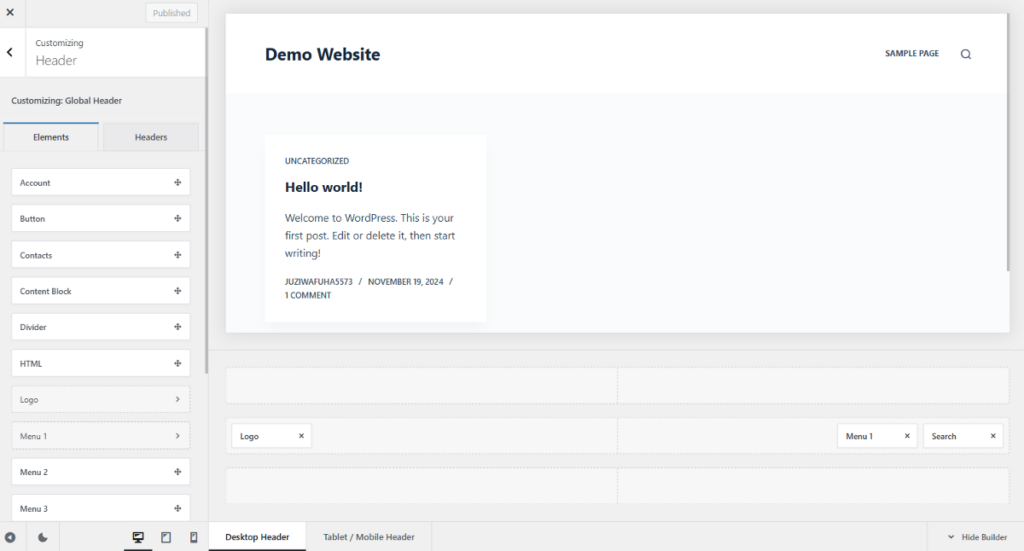Open SAMPLE PAGE link in the preview
The height and width of the screenshot is (551, 1024).
[912, 54]
